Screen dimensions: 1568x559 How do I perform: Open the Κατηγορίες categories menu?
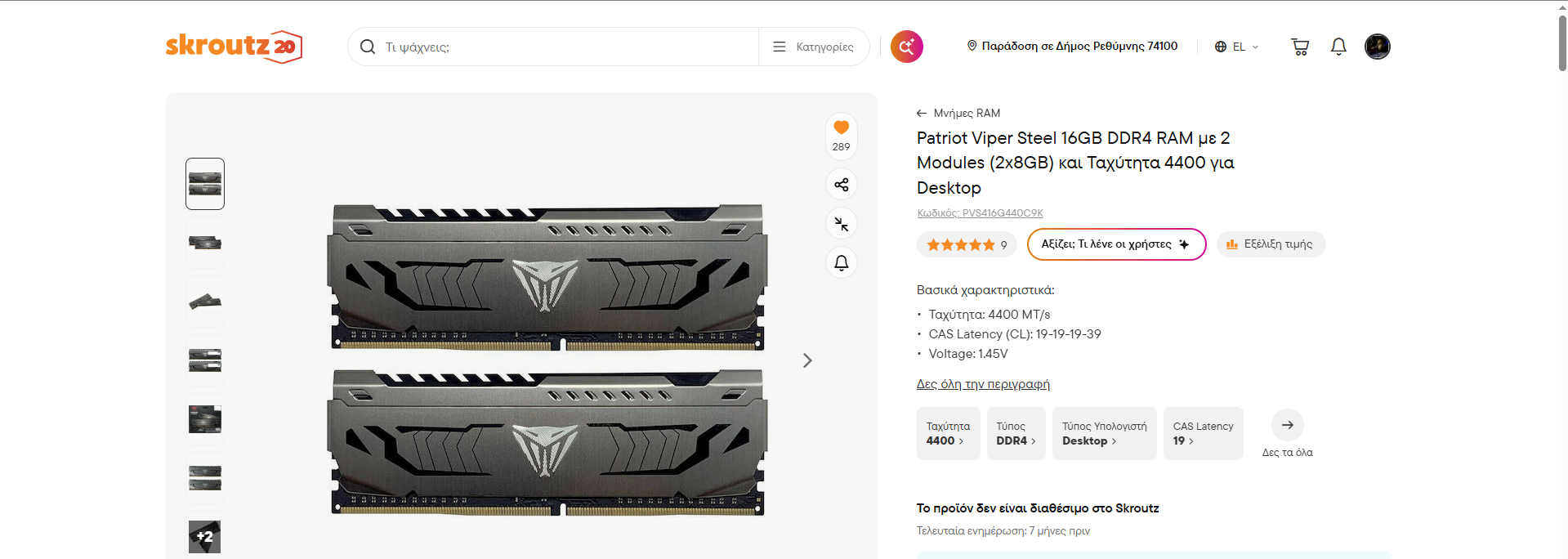click(x=814, y=47)
